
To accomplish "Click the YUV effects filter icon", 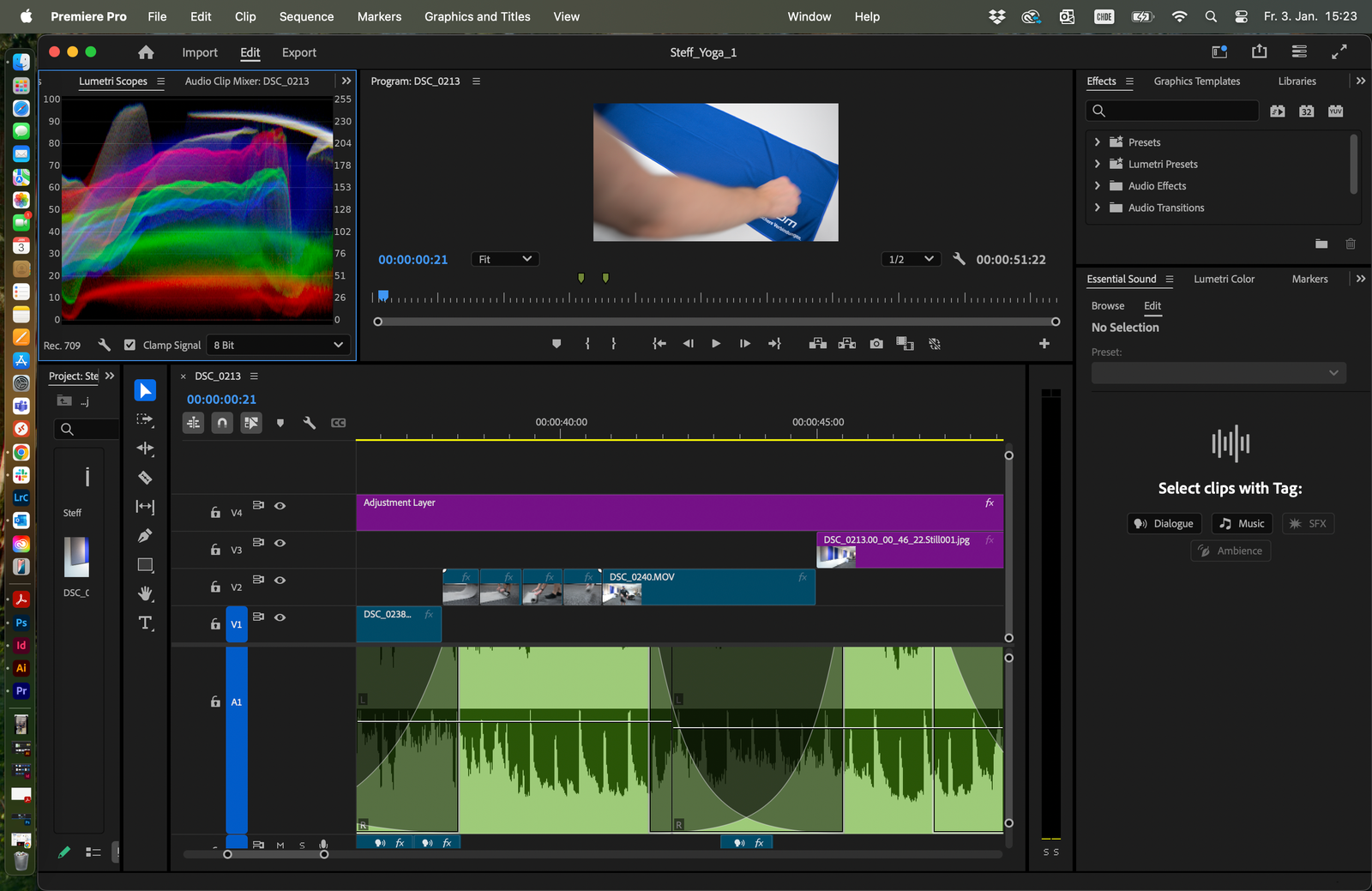I will (x=1336, y=111).
